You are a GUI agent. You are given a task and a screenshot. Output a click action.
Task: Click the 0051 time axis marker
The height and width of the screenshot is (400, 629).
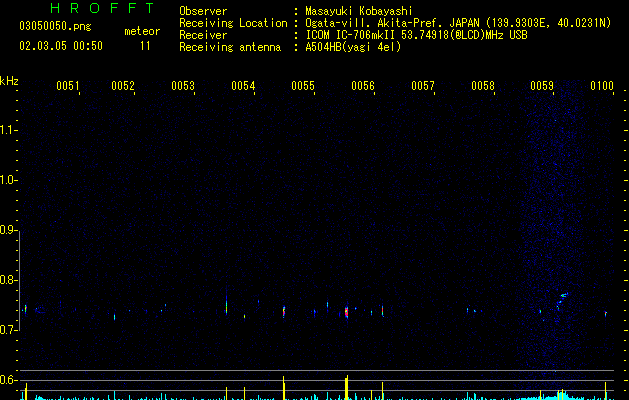[67, 85]
